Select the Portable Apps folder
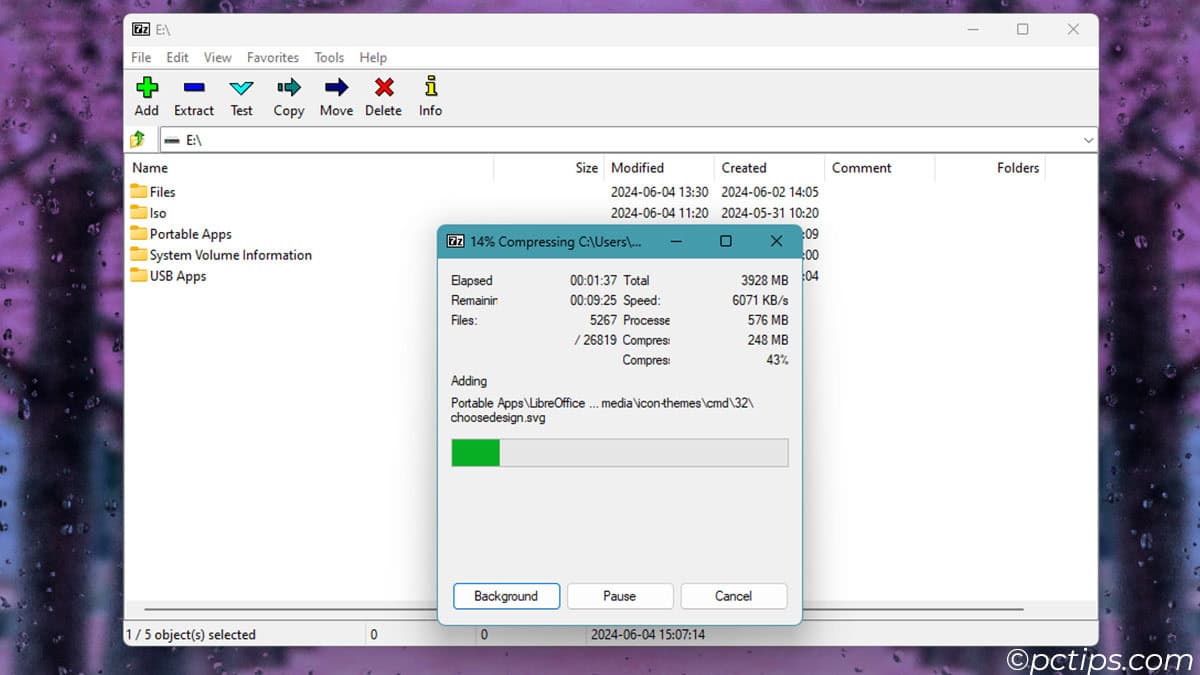Screen dimensions: 1200x675 click(x=190, y=233)
